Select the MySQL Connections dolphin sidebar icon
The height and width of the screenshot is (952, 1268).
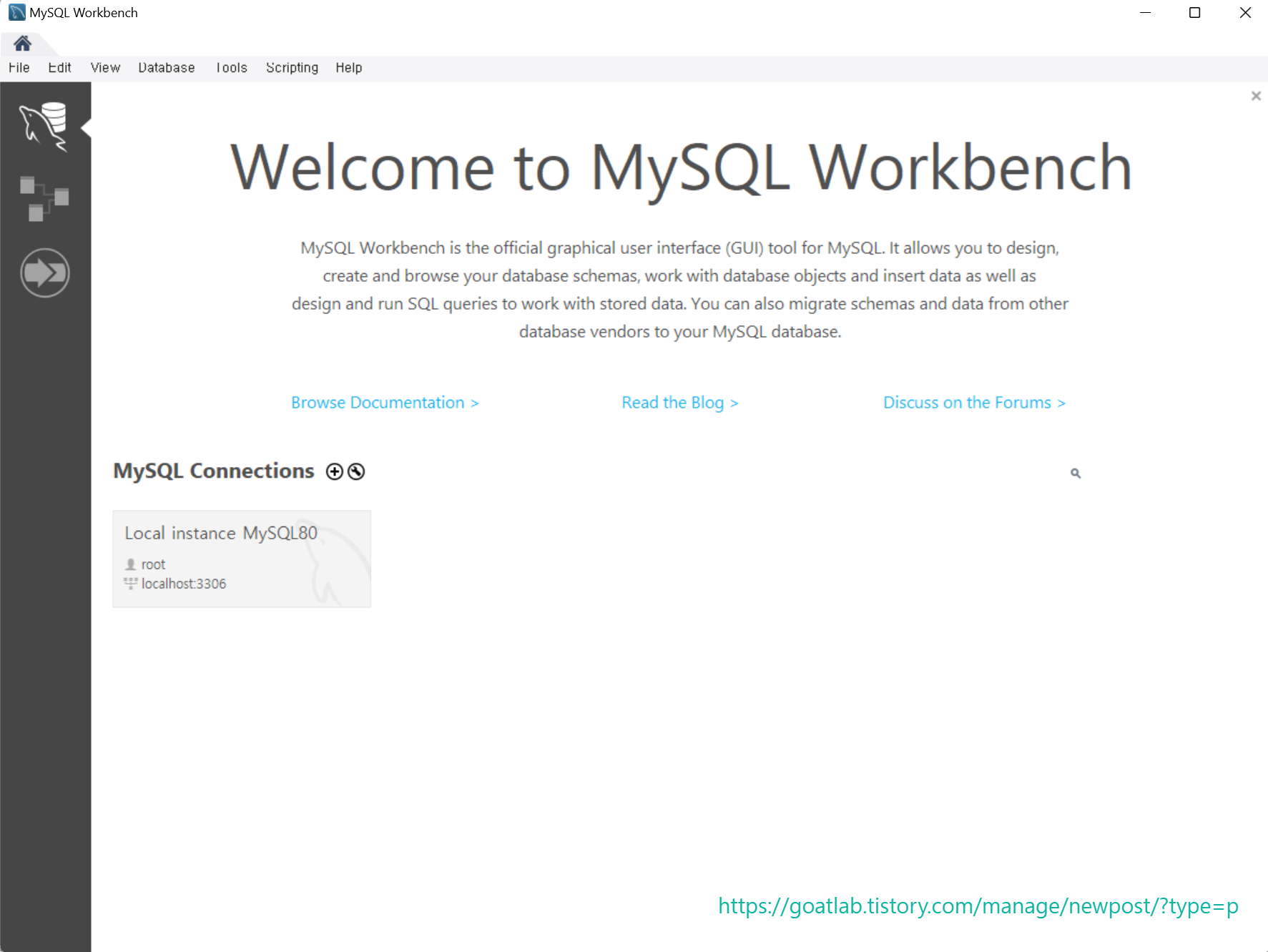[x=44, y=127]
